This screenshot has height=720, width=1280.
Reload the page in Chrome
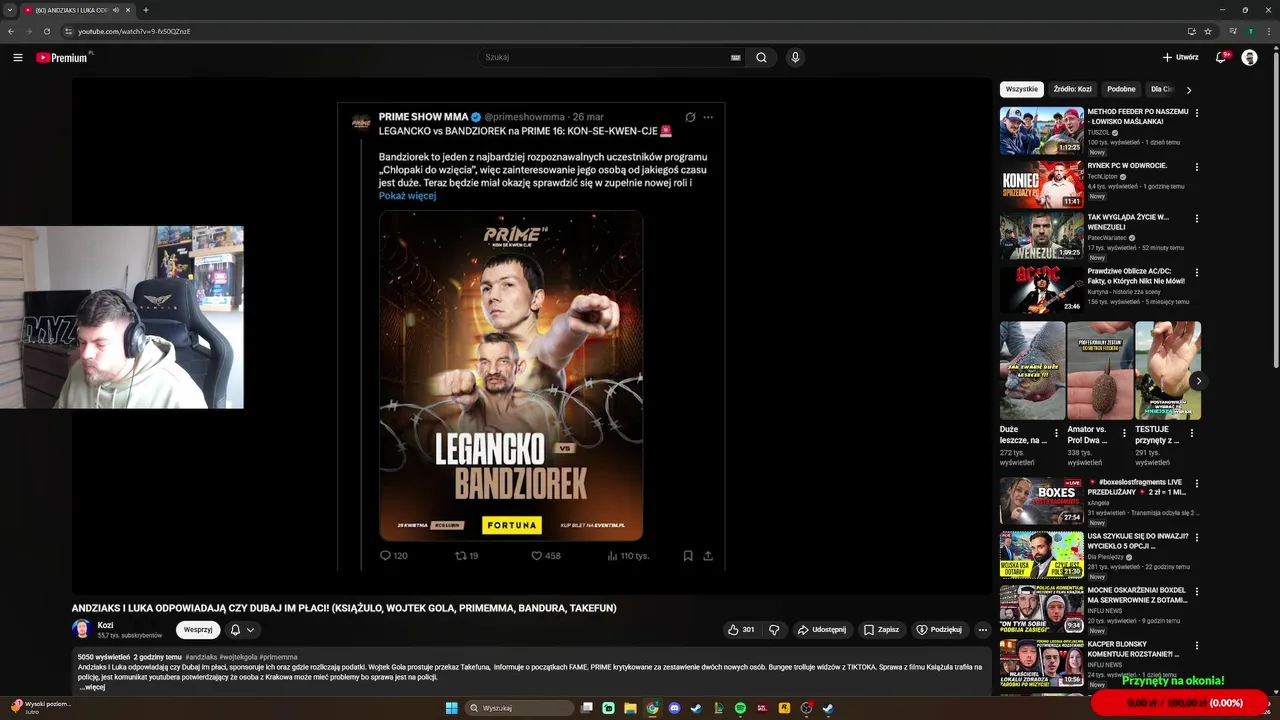click(46, 31)
